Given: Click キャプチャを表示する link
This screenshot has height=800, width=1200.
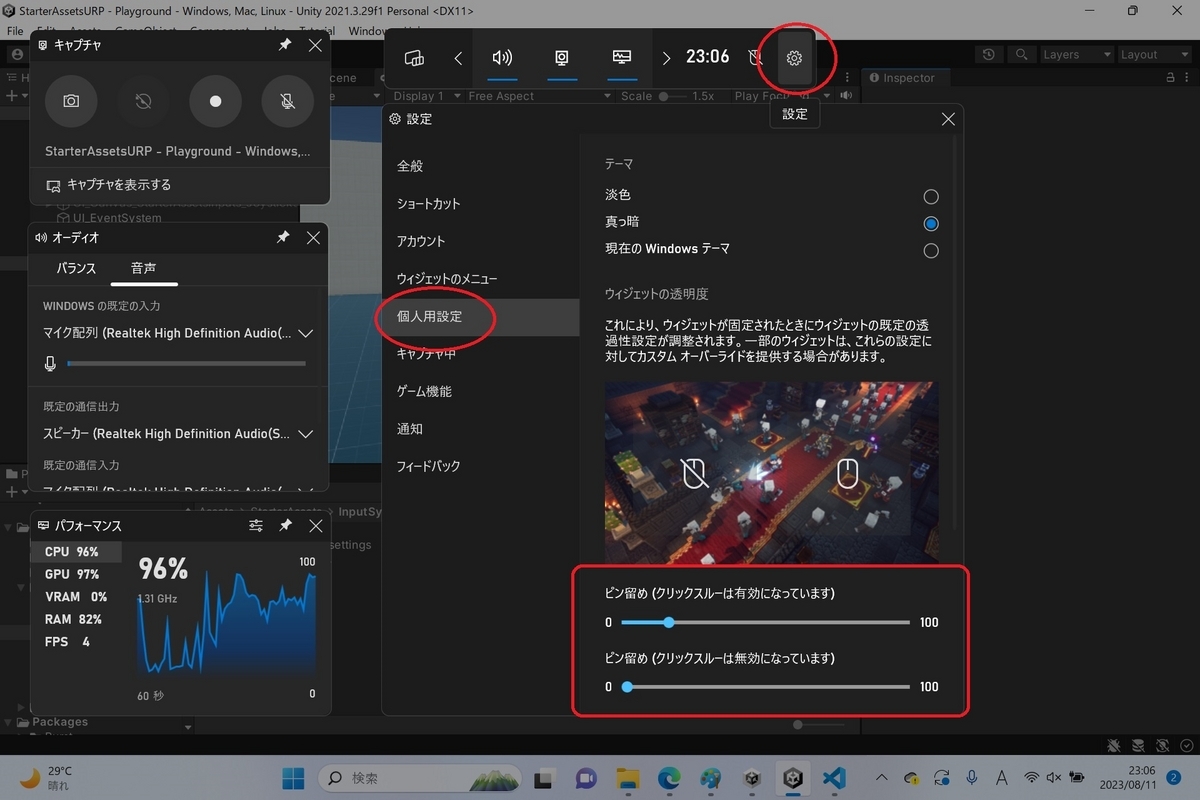Looking at the screenshot, I should coord(109,185).
